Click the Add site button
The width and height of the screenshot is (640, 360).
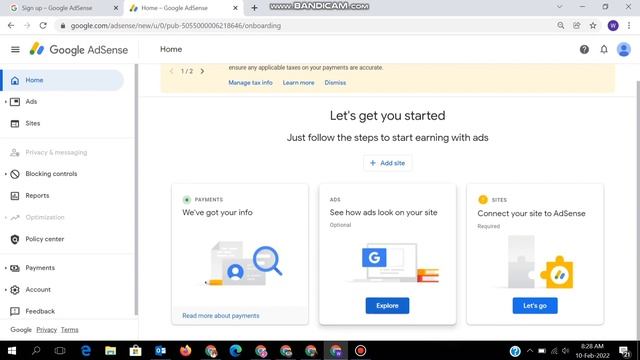pos(387,163)
